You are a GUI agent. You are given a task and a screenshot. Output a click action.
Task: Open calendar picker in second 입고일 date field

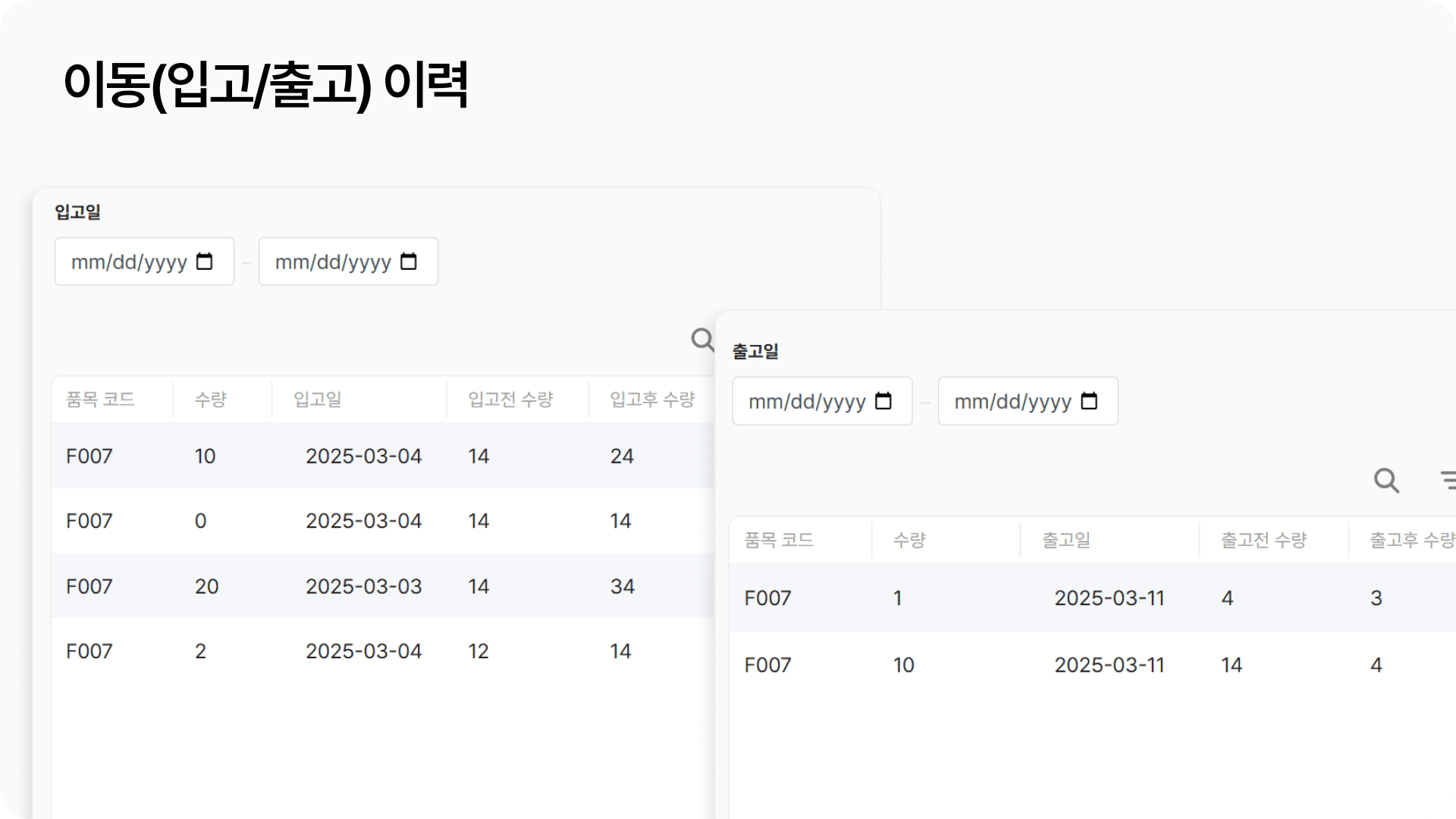click(409, 262)
